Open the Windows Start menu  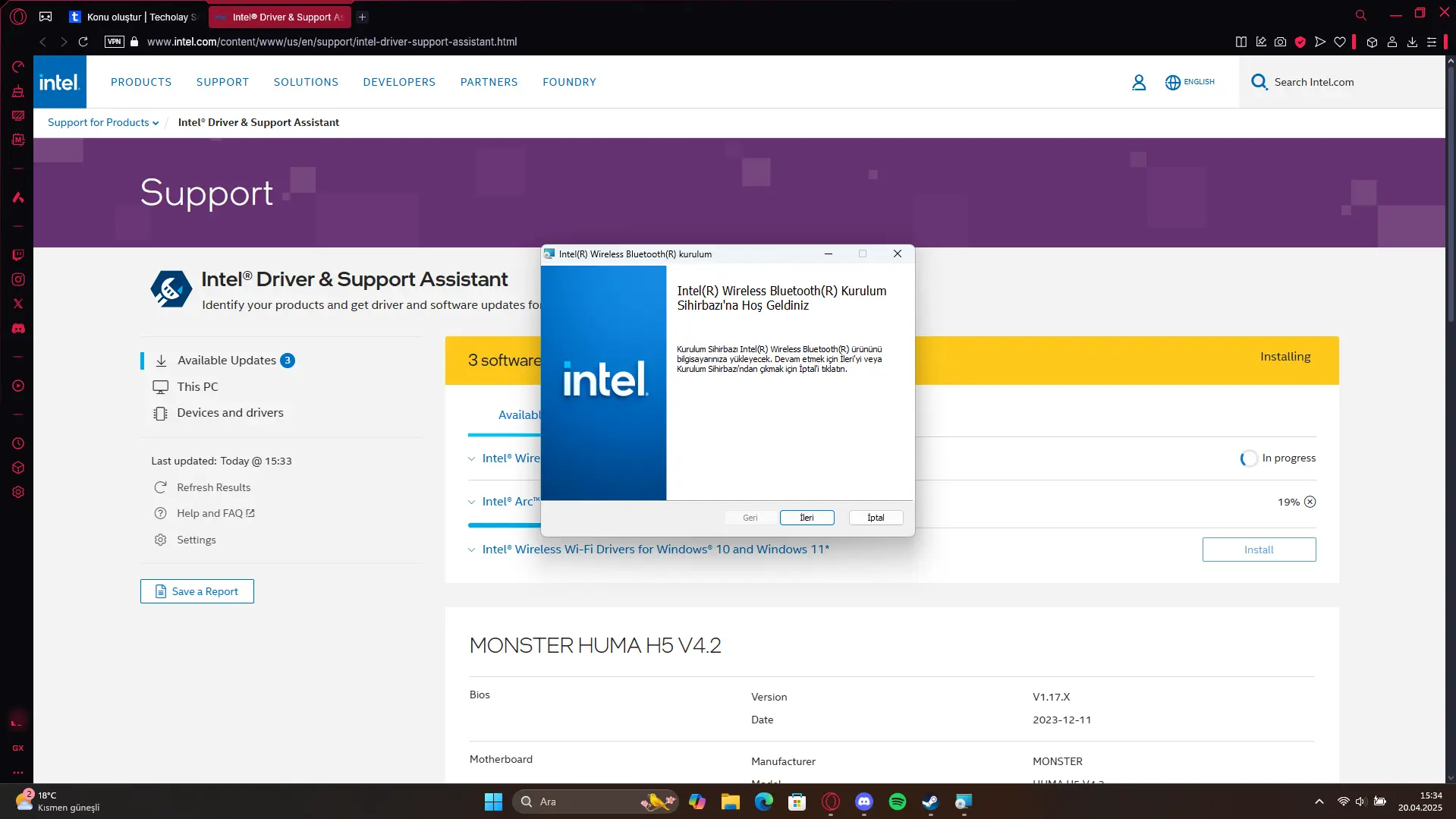[x=493, y=802]
